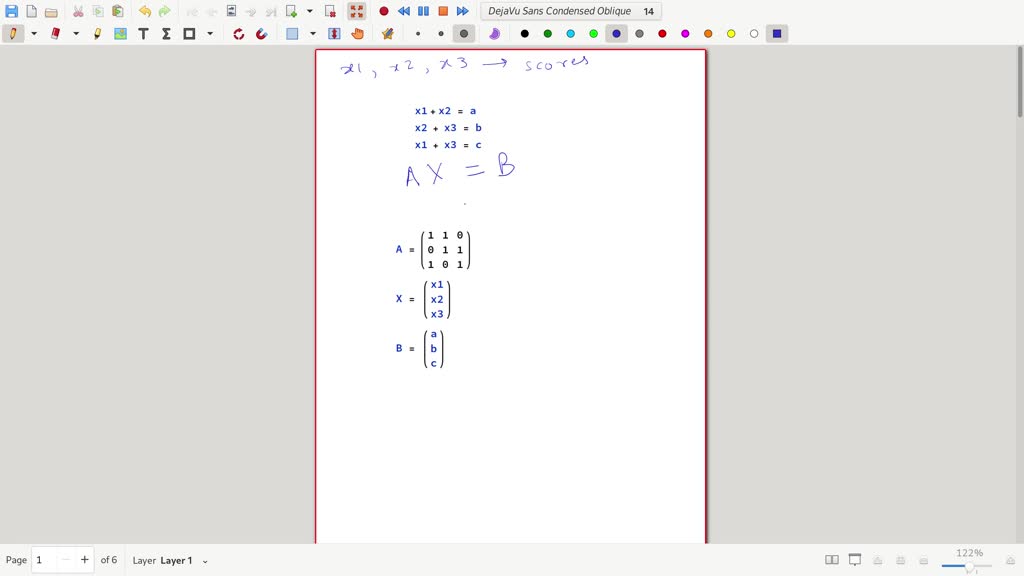Choose the Text tool

coord(143,33)
